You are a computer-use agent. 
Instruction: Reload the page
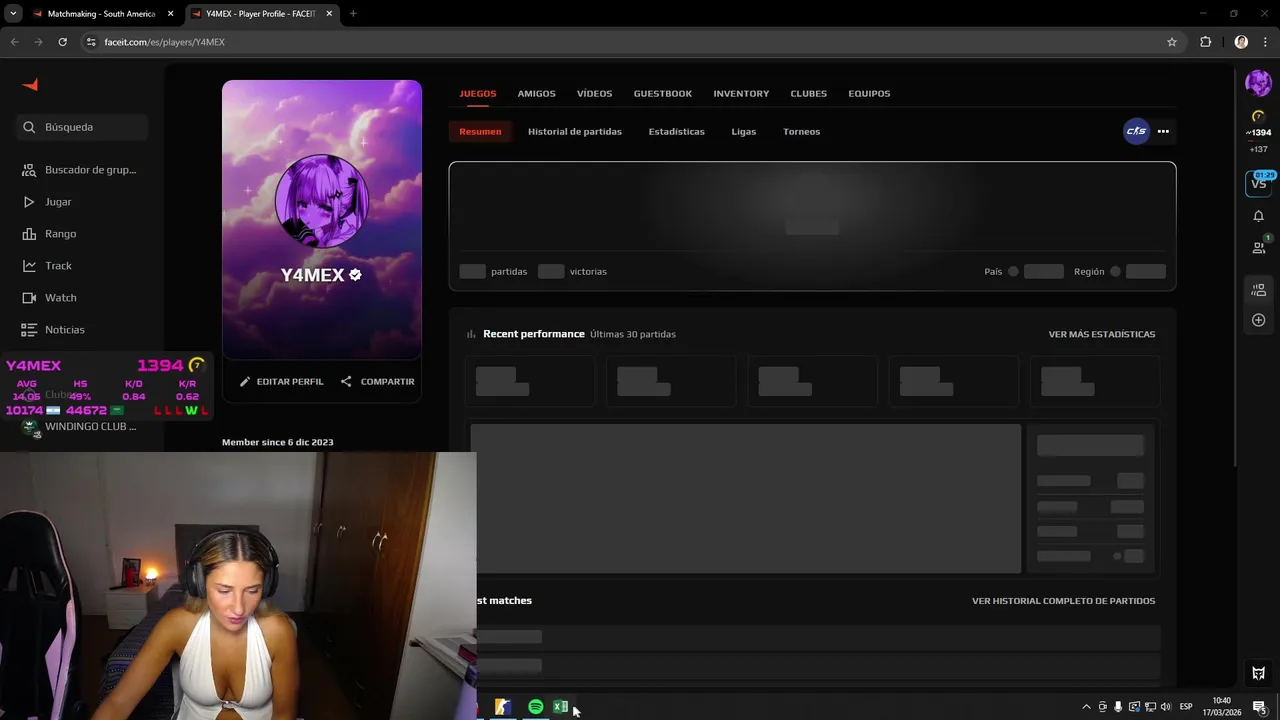click(62, 42)
